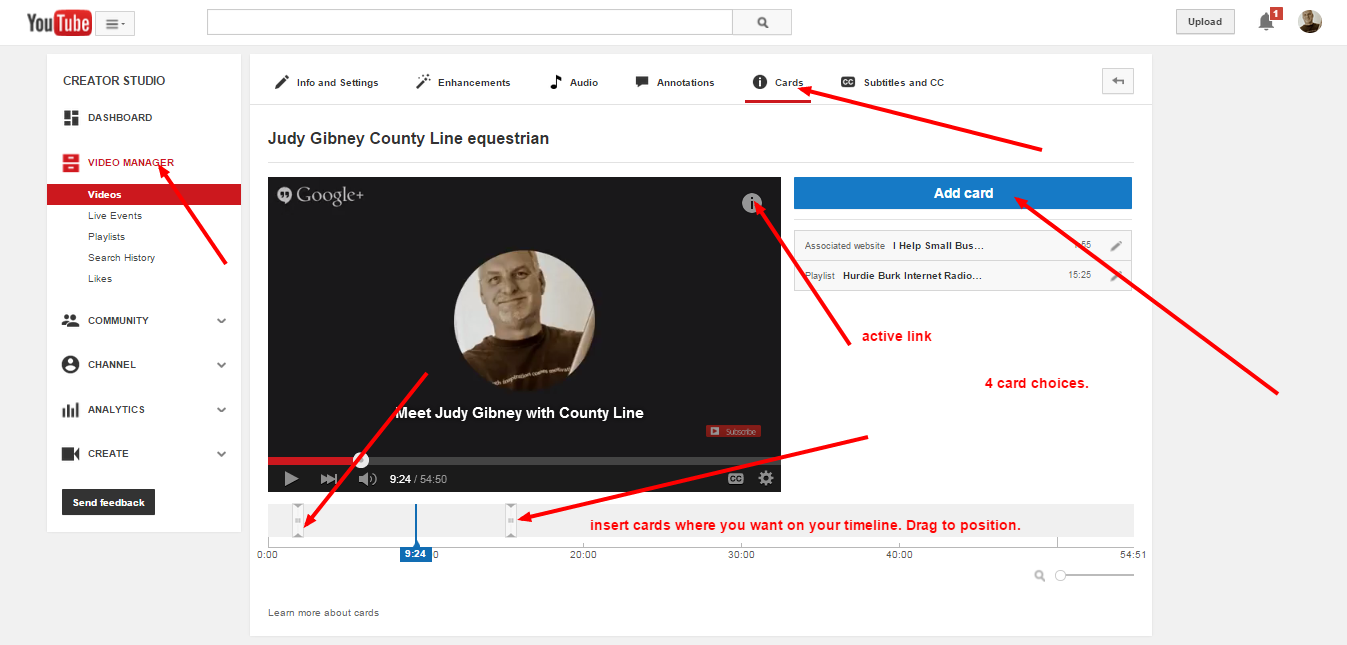Open the Subtitles and CC tab
This screenshot has width=1347, height=645.
(x=892, y=82)
